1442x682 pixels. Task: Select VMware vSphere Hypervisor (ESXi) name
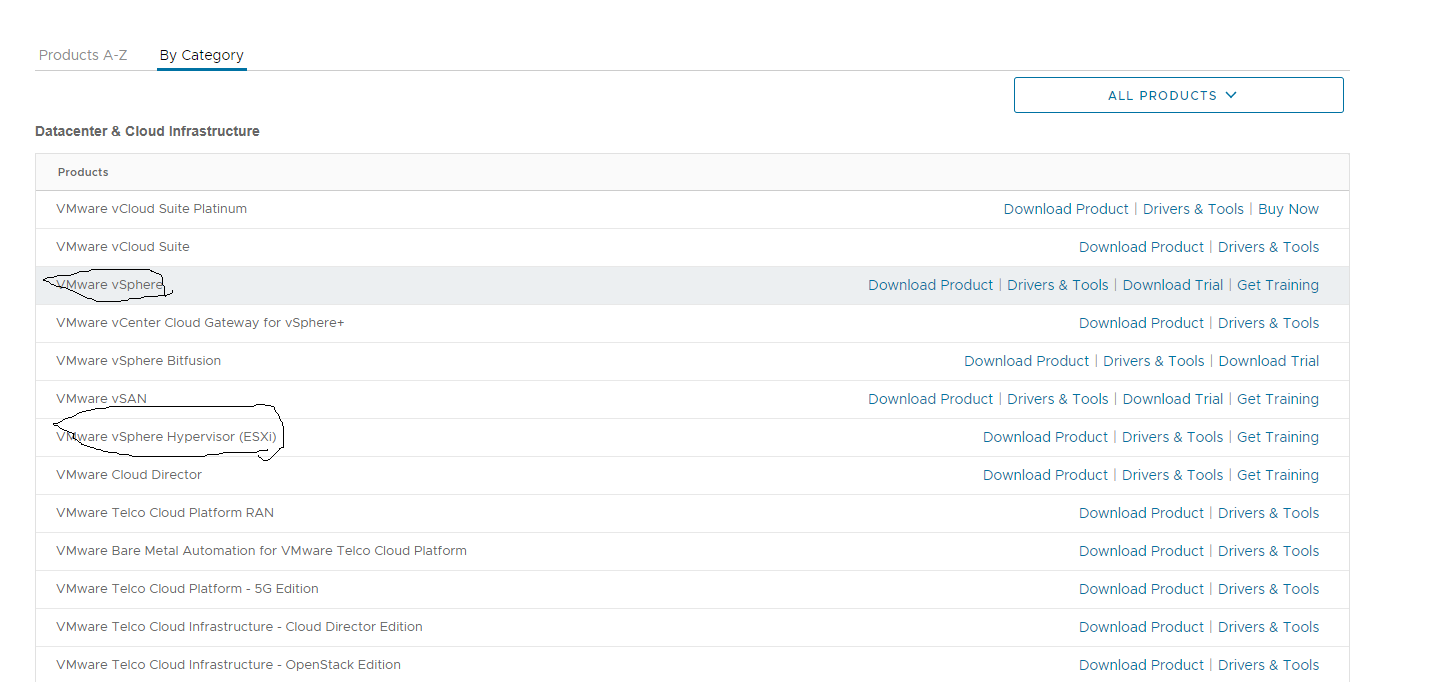pos(166,437)
